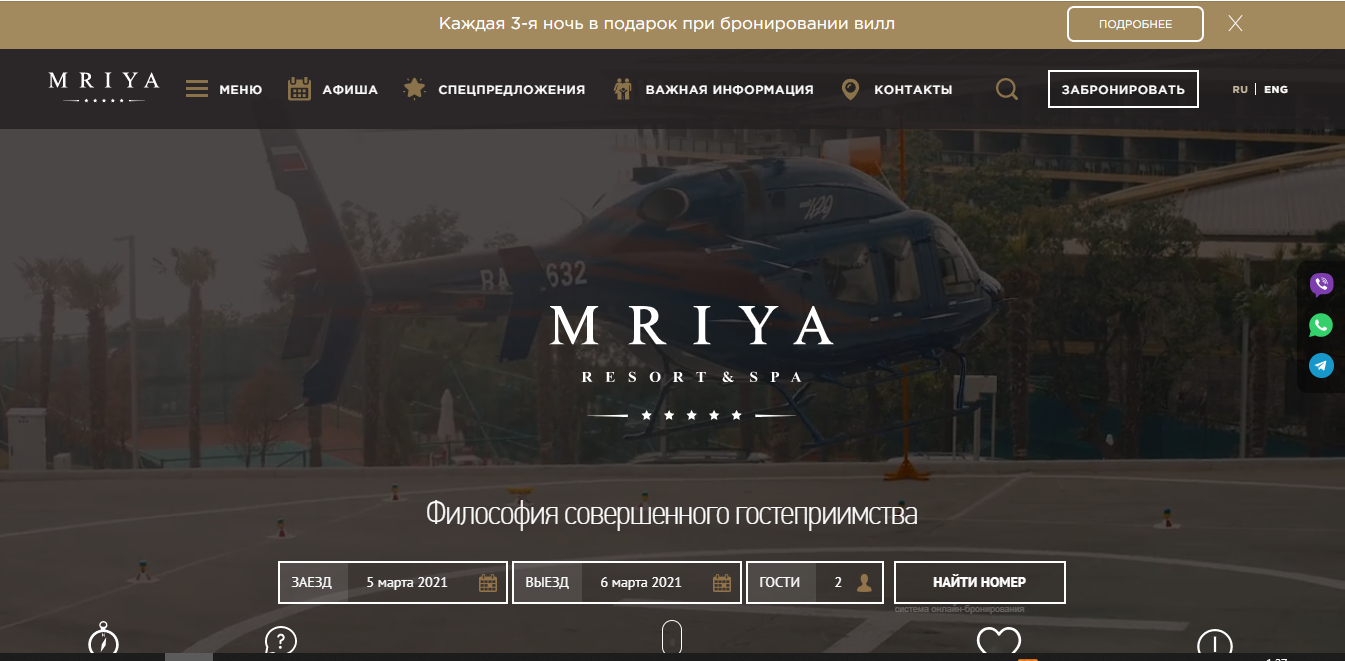Select check-out date 6 марта 2021
Image resolution: width=1345 pixels, height=661 pixels.
click(641, 582)
